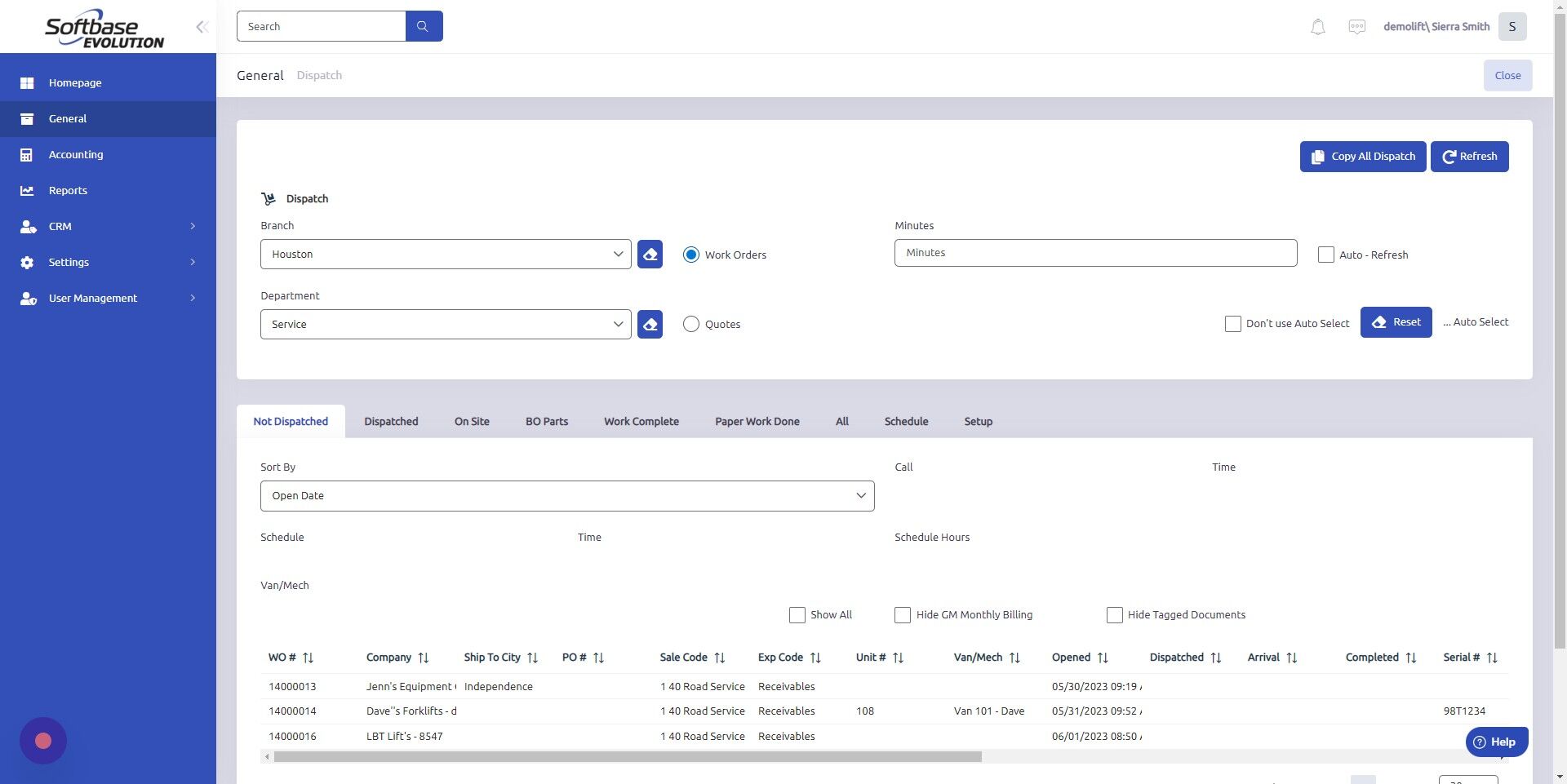The width and height of the screenshot is (1567, 784).
Task: Open the Department dropdown showing Service
Action: [x=445, y=324]
